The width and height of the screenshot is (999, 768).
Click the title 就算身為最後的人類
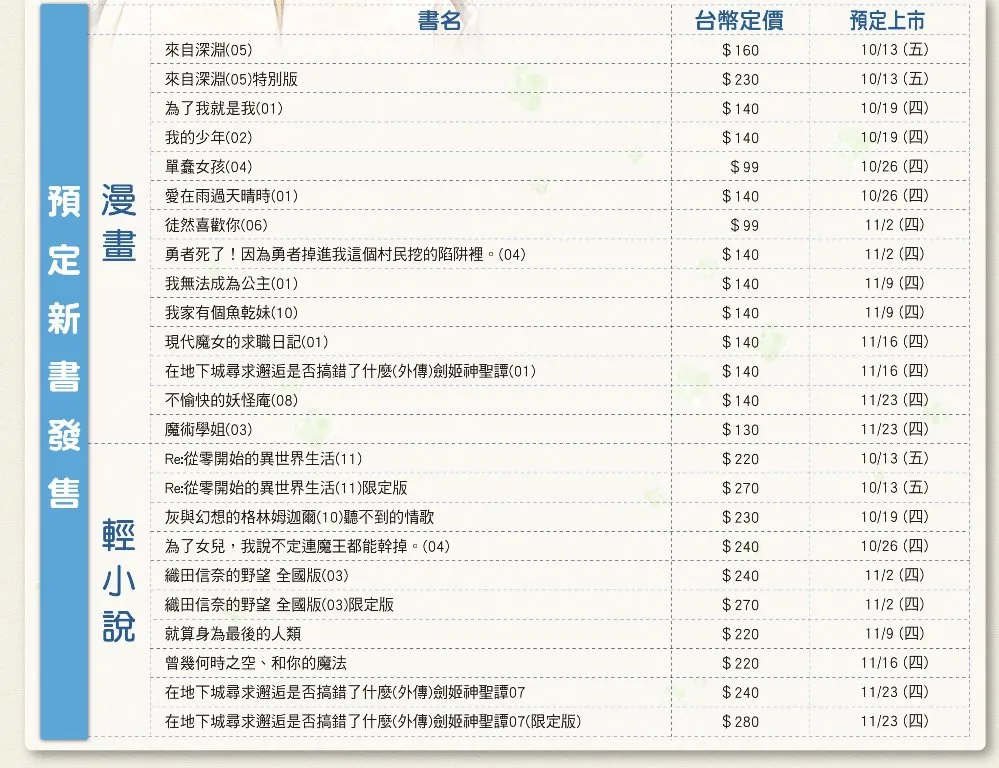(x=233, y=634)
